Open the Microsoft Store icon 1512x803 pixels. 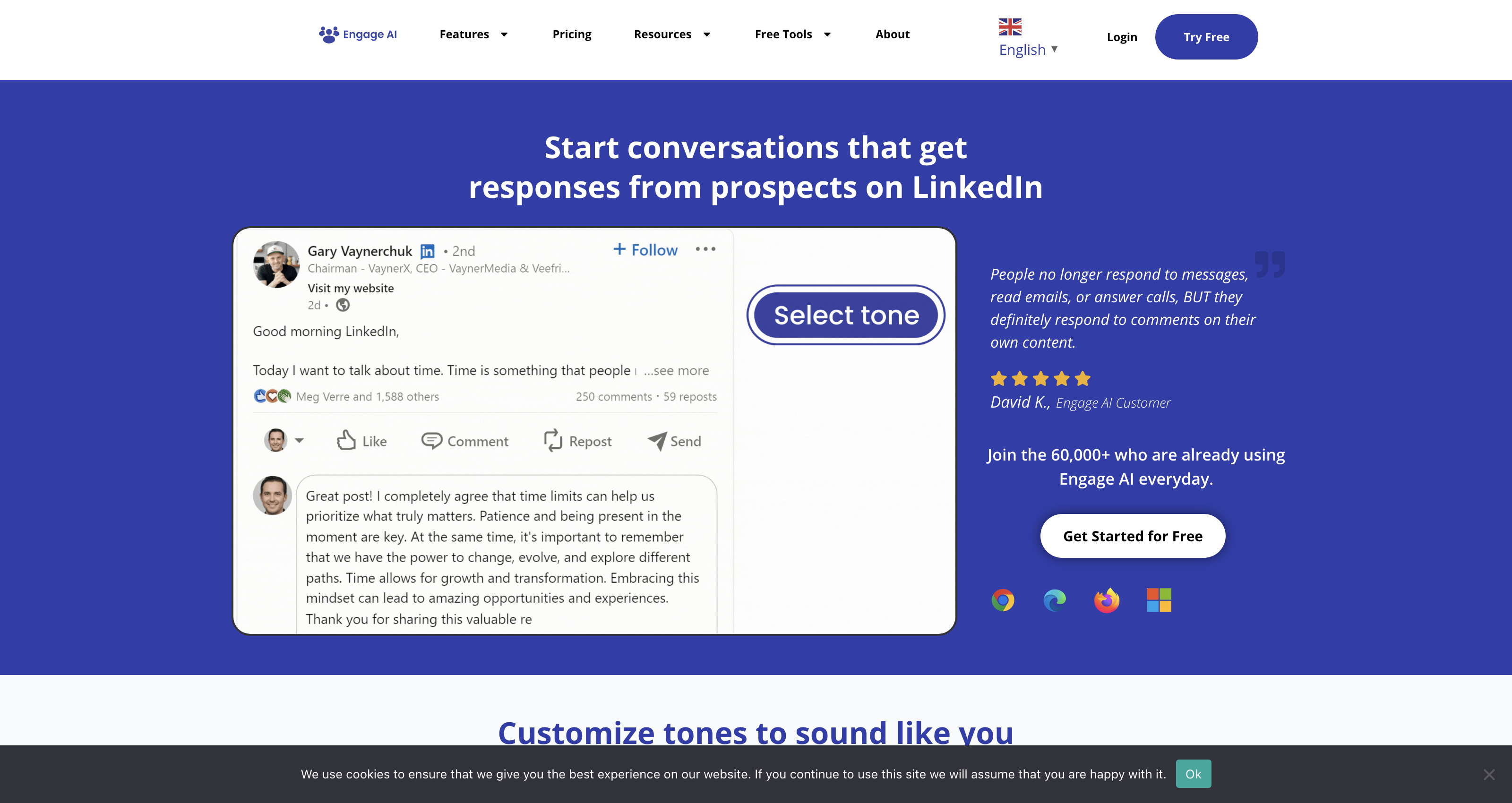[x=1159, y=600]
